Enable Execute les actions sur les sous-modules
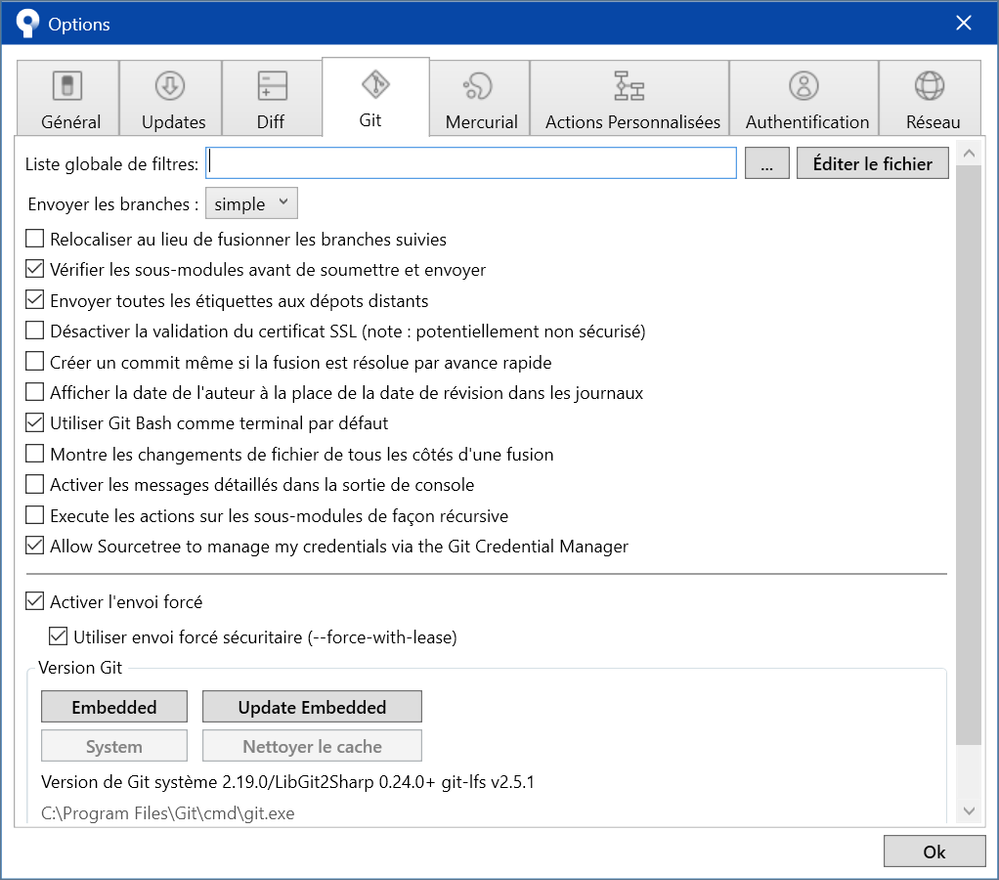This screenshot has width=999, height=880. click(34, 515)
